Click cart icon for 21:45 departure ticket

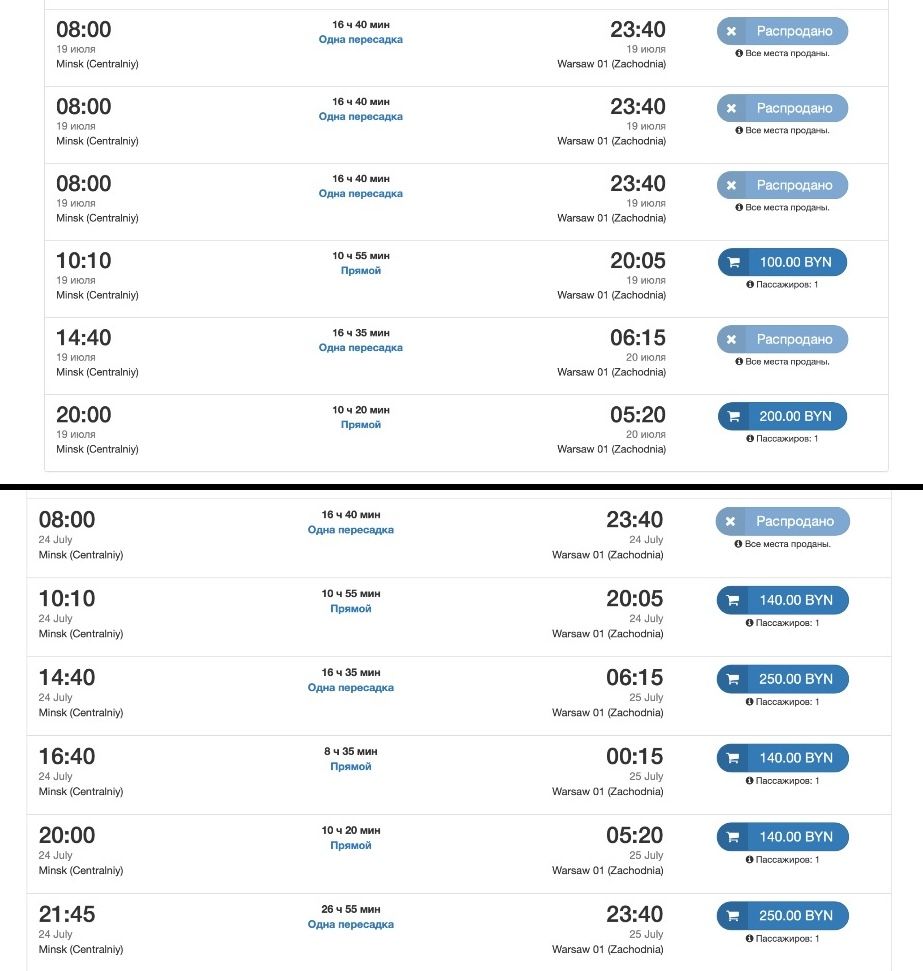click(x=733, y=916)
